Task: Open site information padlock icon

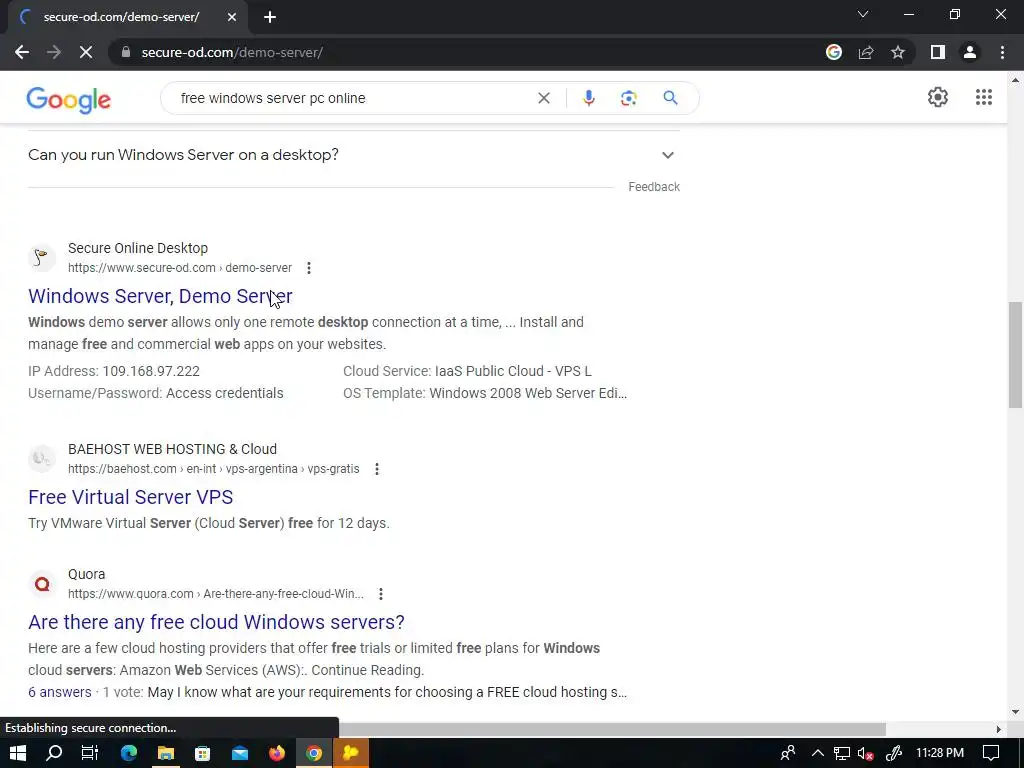Action: click(x=126, y=52)
